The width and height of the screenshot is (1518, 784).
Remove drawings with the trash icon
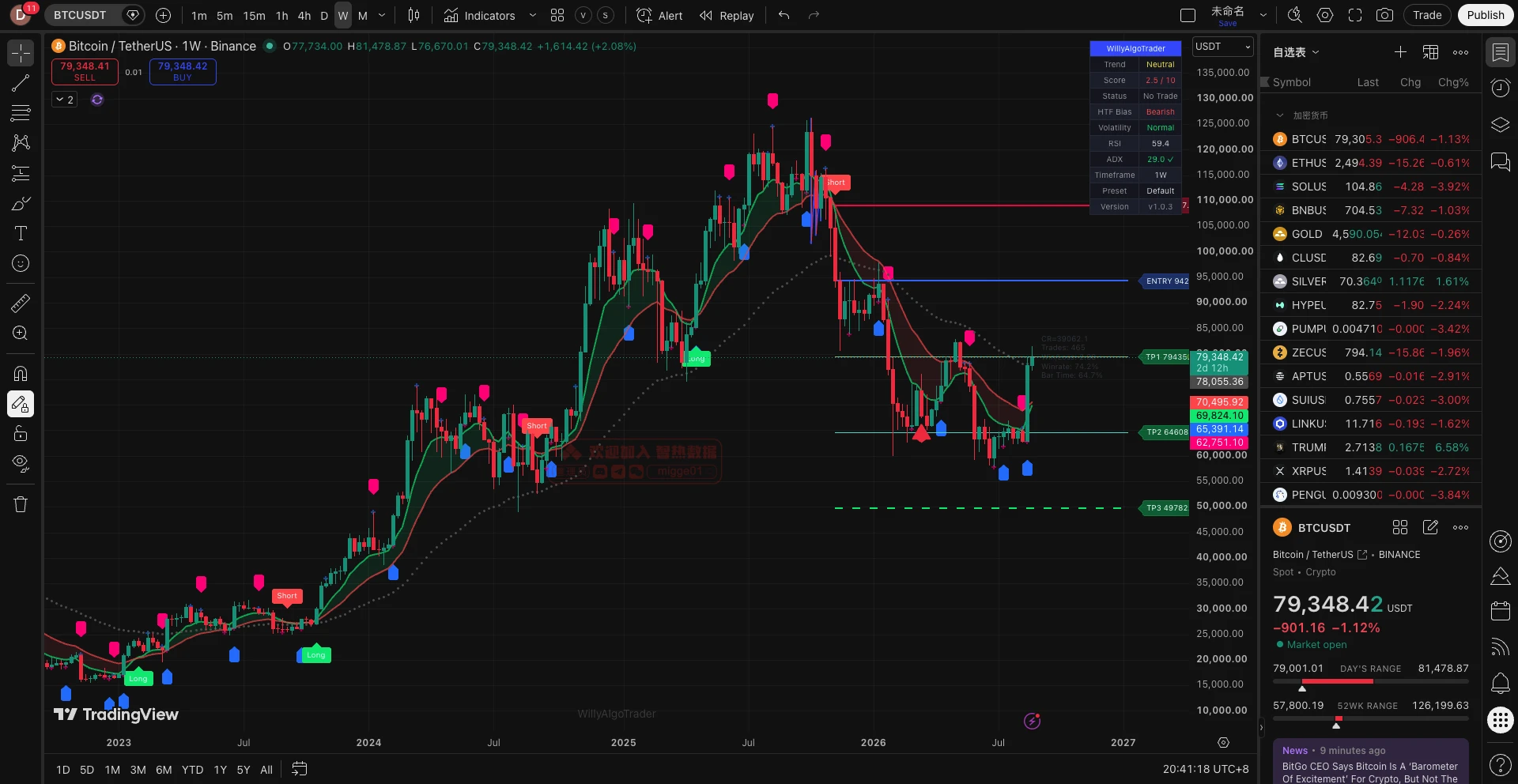click(21, 504)
